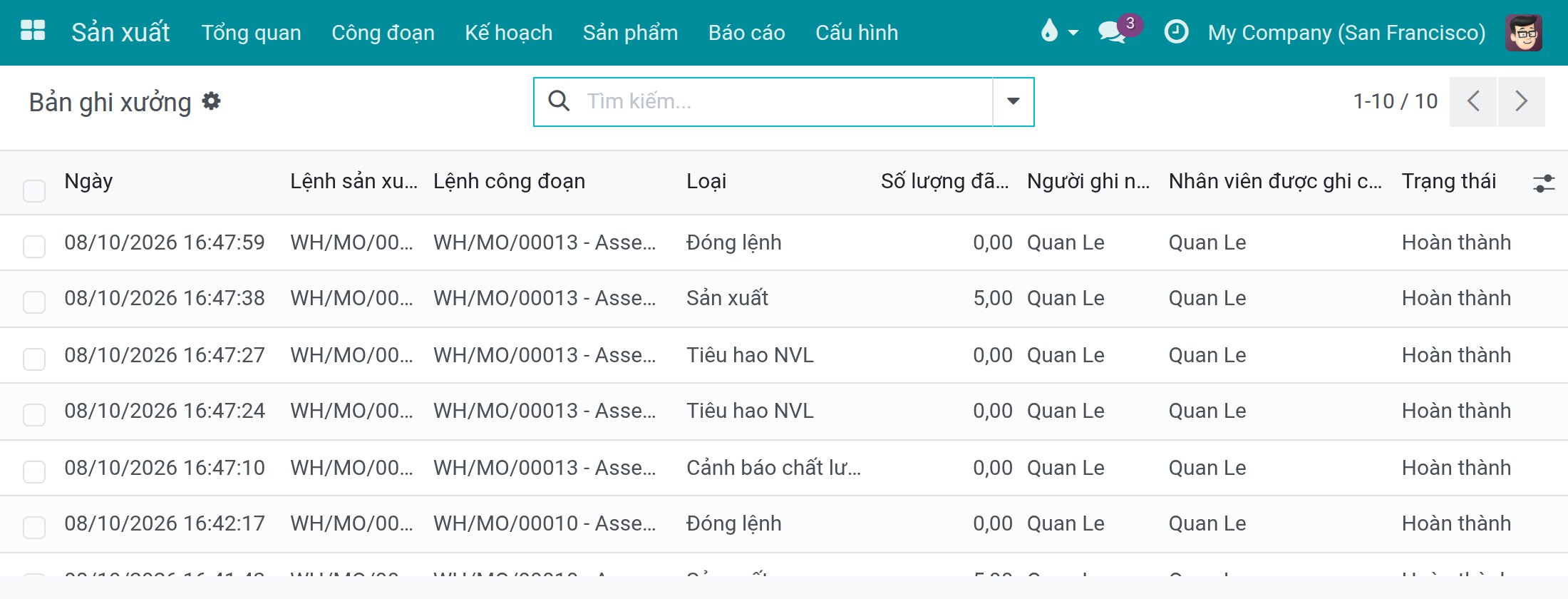
Task: Sort by Nhân viên được ghi column header
Action: 1275,181
